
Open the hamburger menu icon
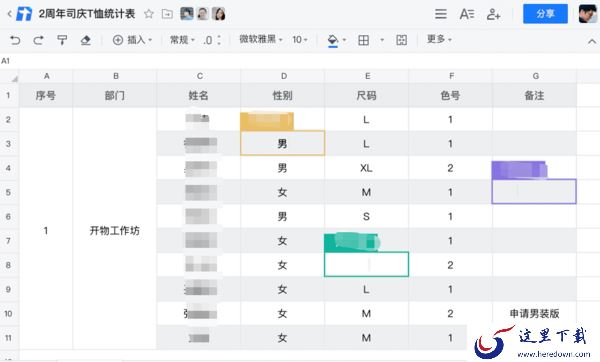coord(441,15)
